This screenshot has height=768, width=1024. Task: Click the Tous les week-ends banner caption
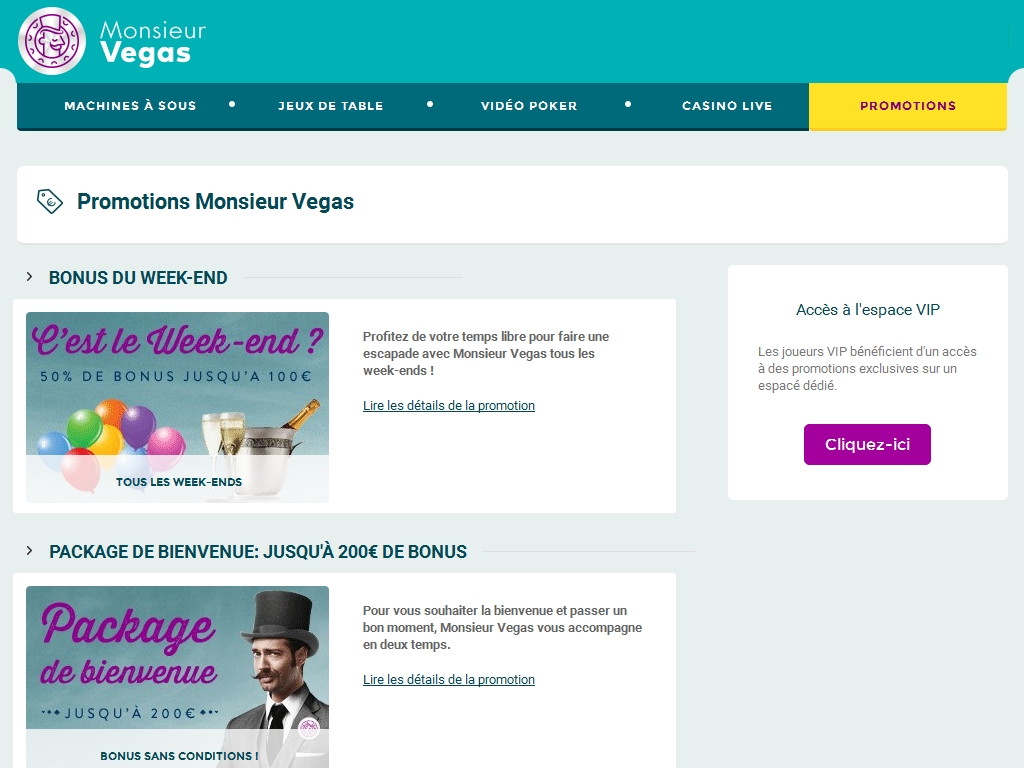[x=179, y=482]
